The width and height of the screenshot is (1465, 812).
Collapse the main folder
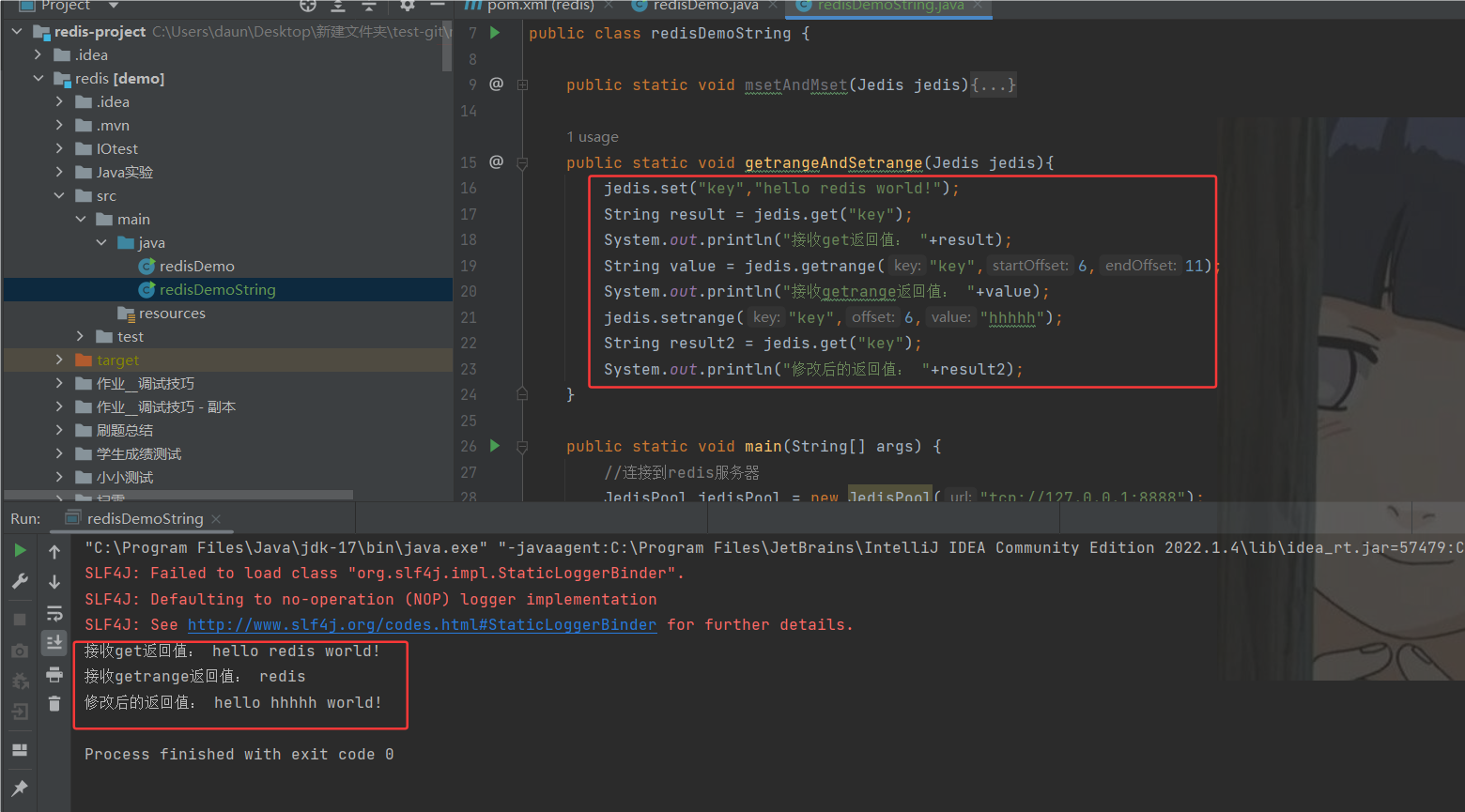[x=81, y=219]
